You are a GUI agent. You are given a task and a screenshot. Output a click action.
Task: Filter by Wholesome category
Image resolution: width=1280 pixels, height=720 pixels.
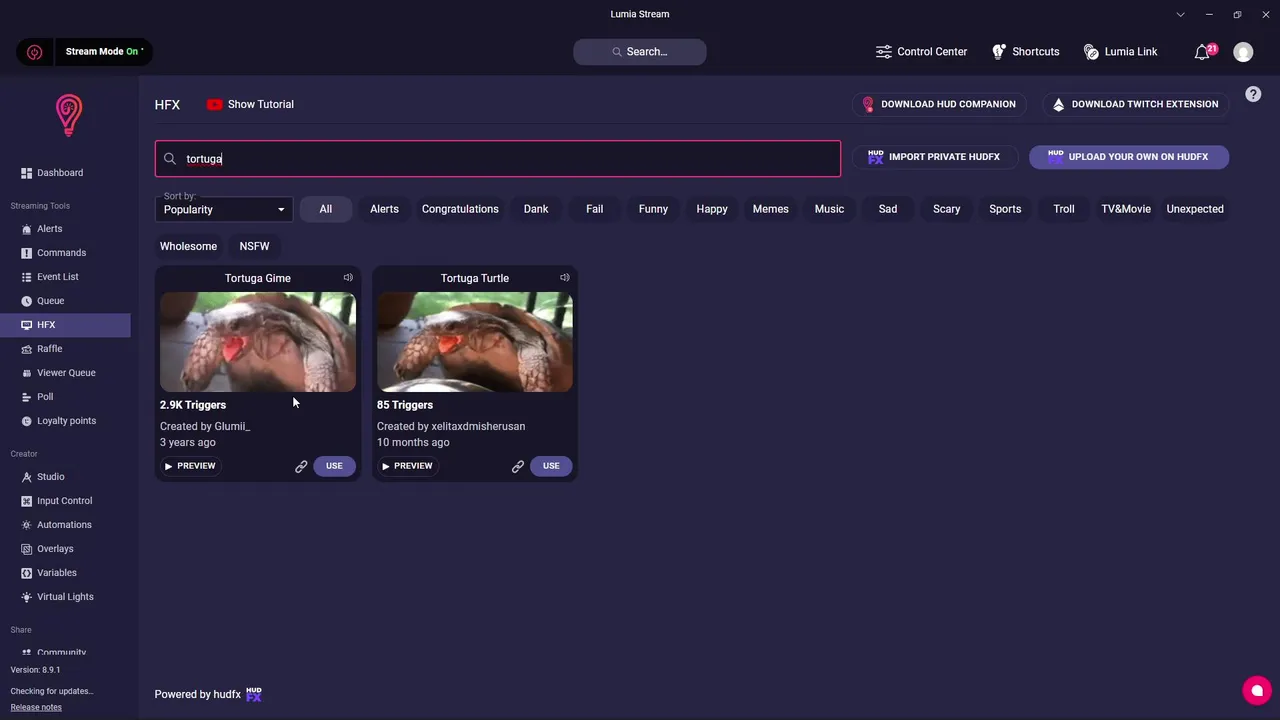tap(188, 246)
